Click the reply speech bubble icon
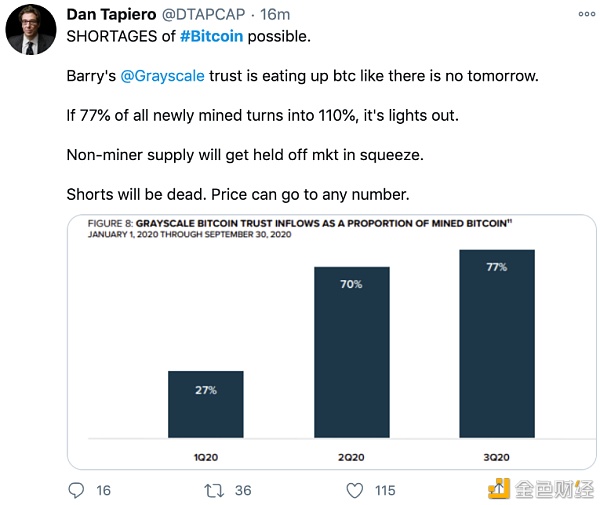 (77, 490)
